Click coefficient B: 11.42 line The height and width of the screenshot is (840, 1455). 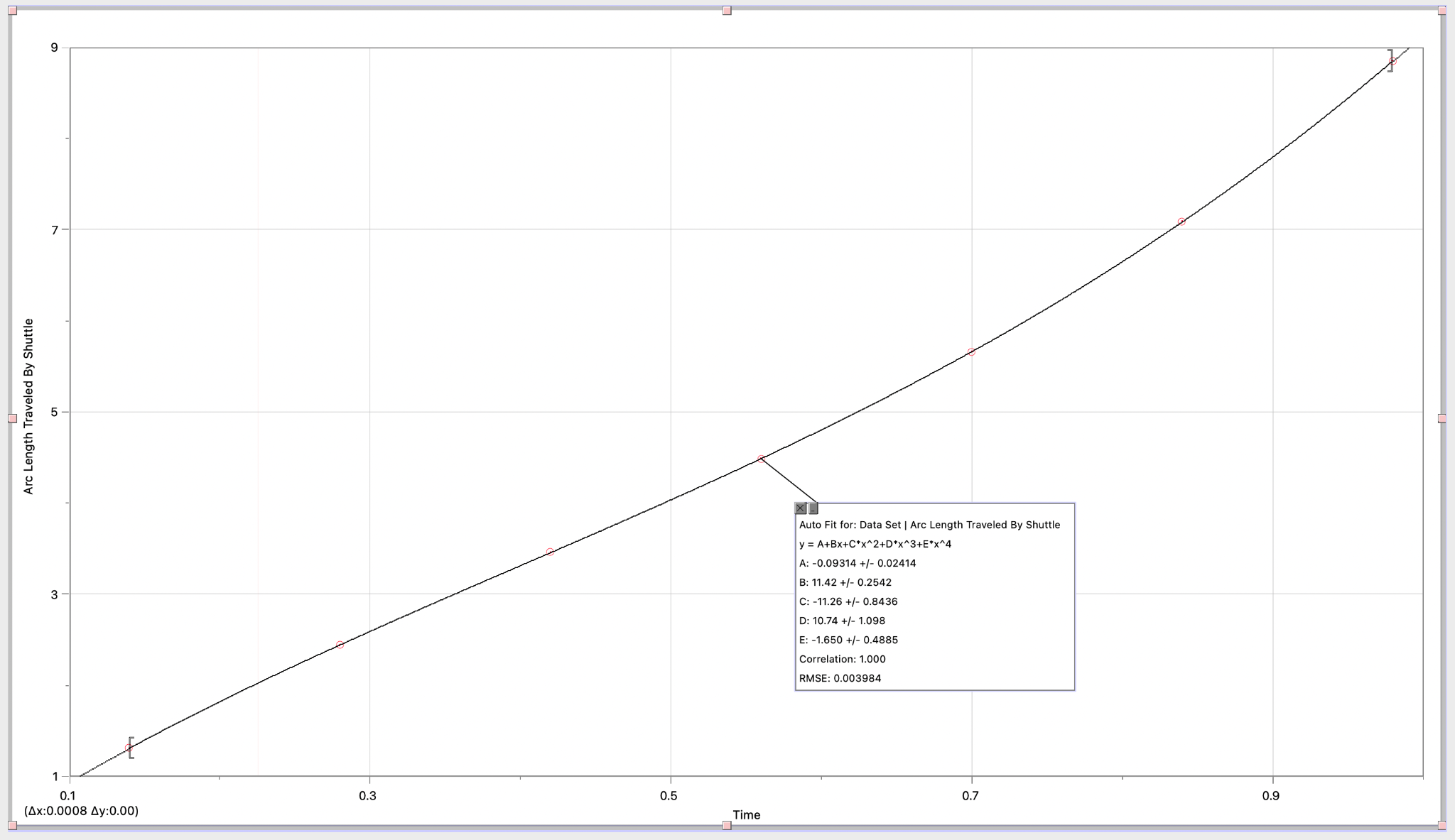[845, 582]
